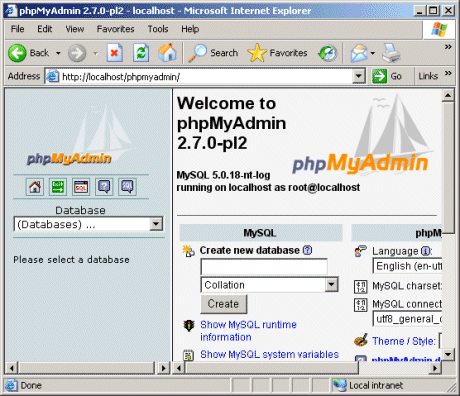Expand the toolbar overflow chevron

[448, 47]
